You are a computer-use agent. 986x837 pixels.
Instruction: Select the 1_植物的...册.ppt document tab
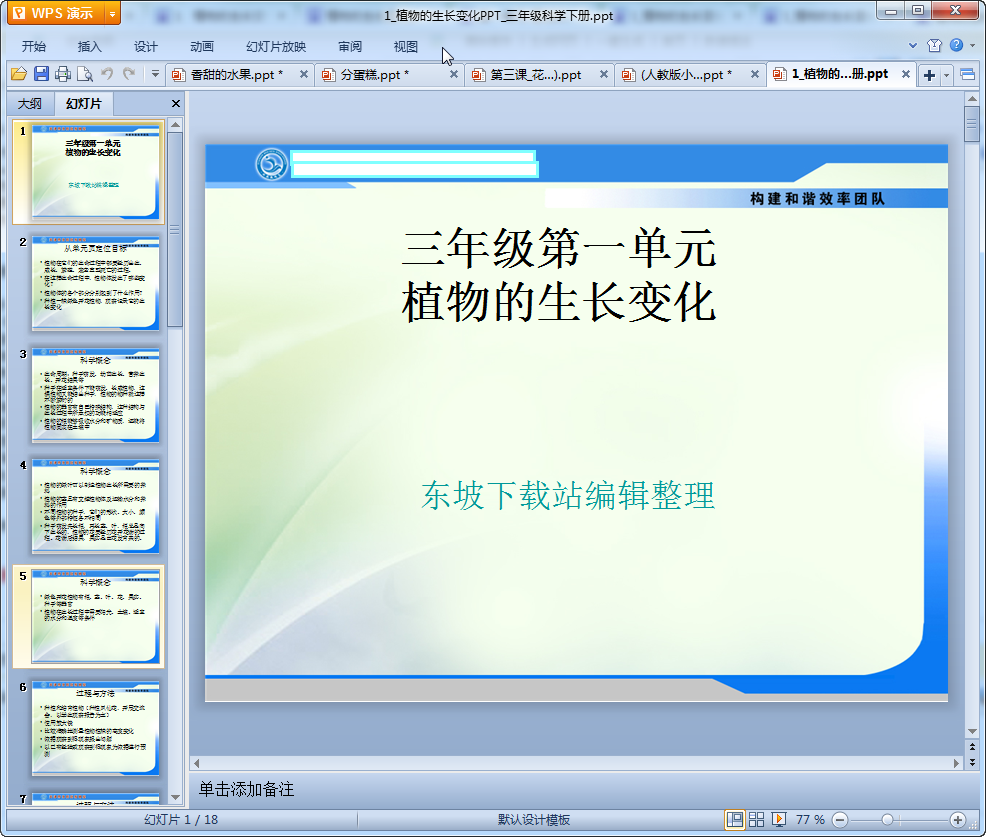click(x=839, y=74)
